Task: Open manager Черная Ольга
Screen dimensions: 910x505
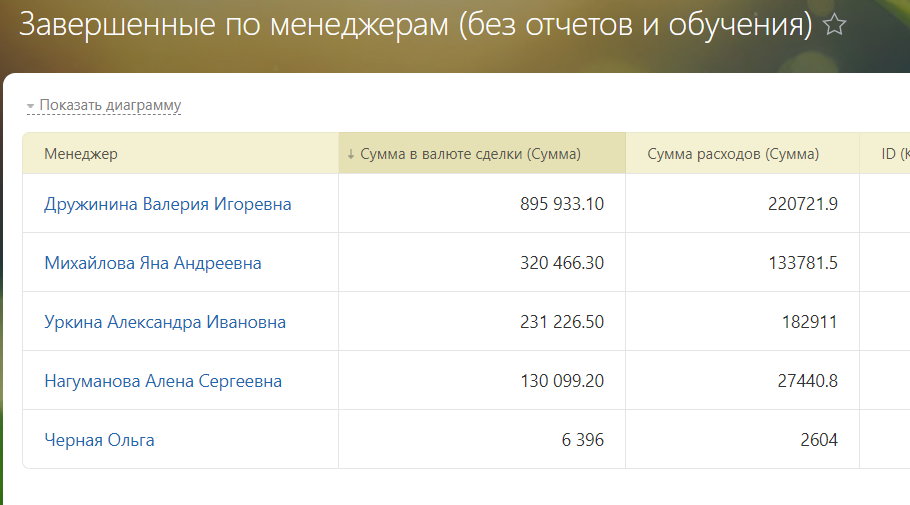Action: pyautogui.click(x=99, y=440)
